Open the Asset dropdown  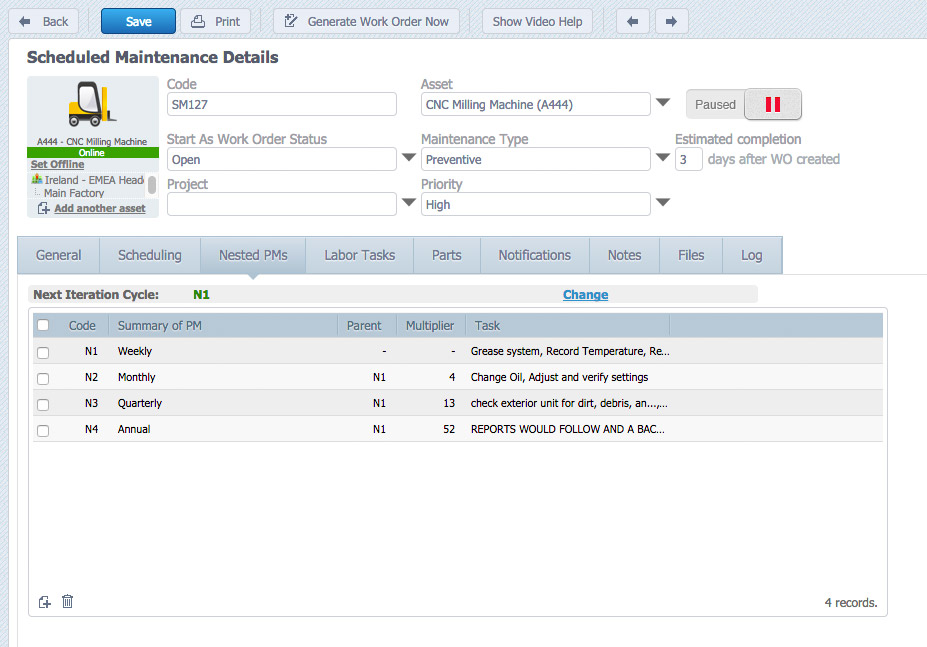662,103
